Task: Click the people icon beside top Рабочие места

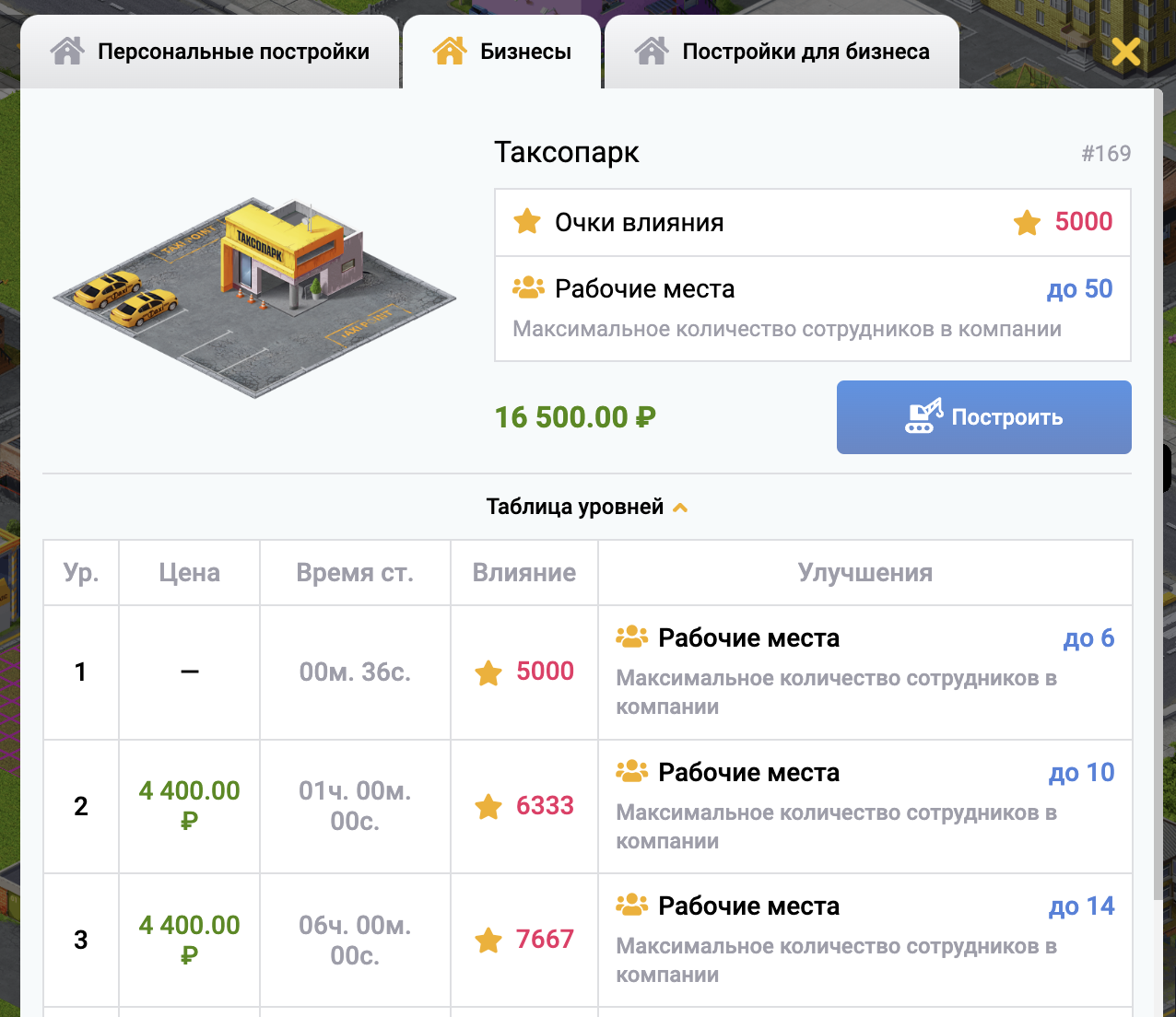Action: tap(528, 287)
